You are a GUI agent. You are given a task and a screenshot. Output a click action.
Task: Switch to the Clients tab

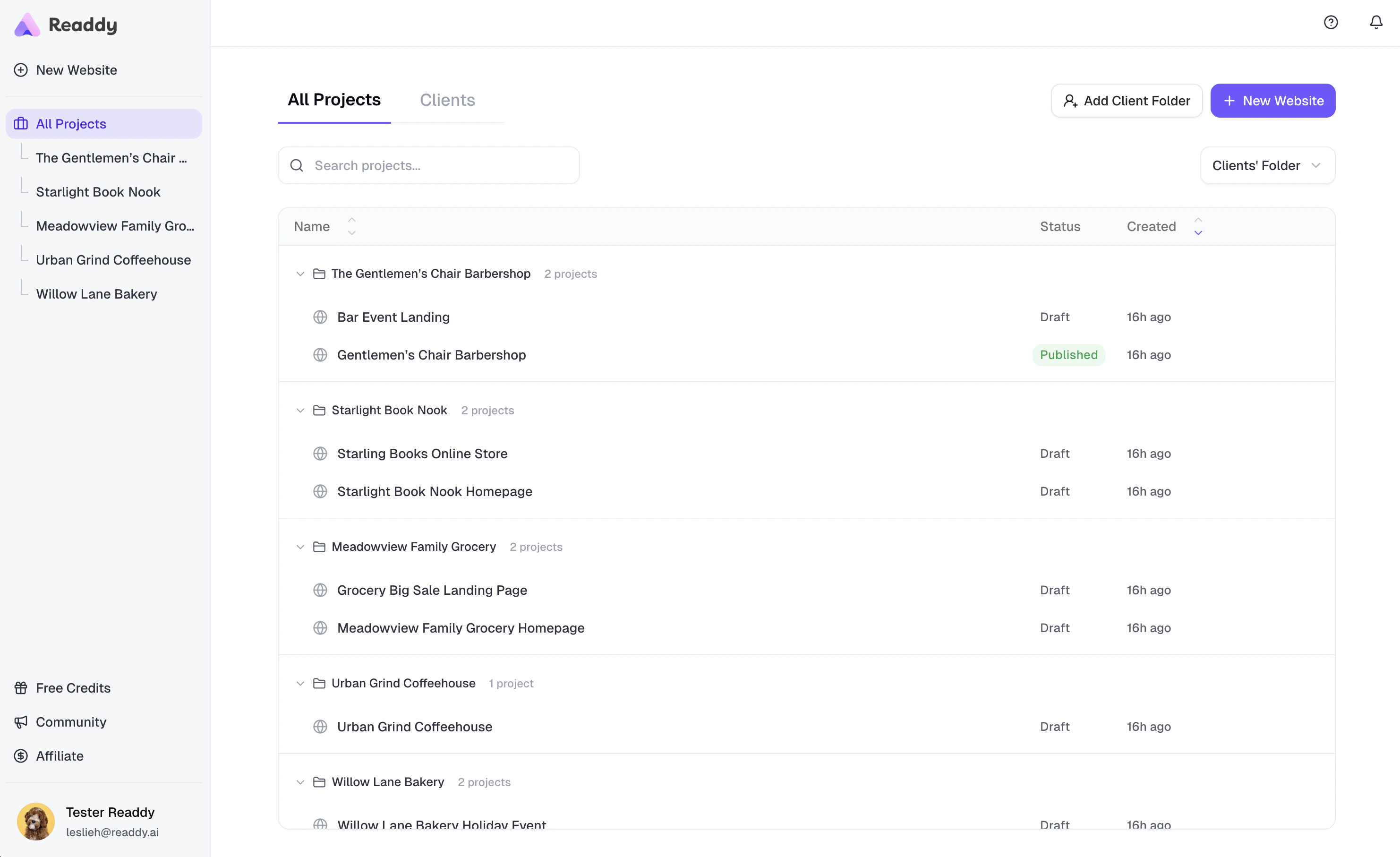(x=447, y=100)
